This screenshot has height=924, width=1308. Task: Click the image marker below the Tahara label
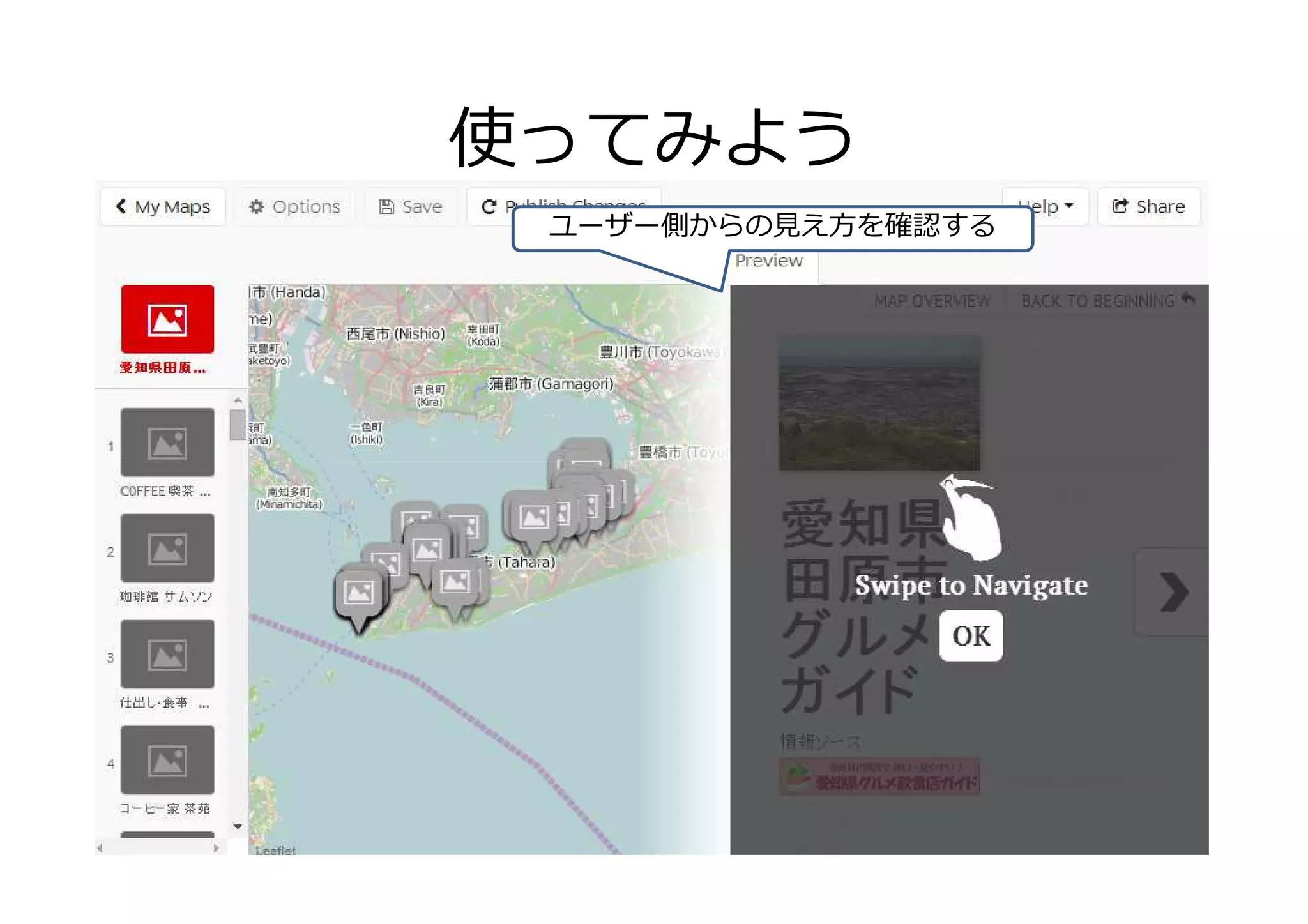click(x=456, y=586)
